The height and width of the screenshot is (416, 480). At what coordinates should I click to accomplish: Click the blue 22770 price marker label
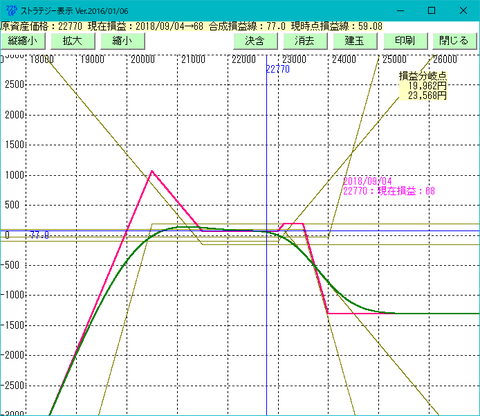278,69
